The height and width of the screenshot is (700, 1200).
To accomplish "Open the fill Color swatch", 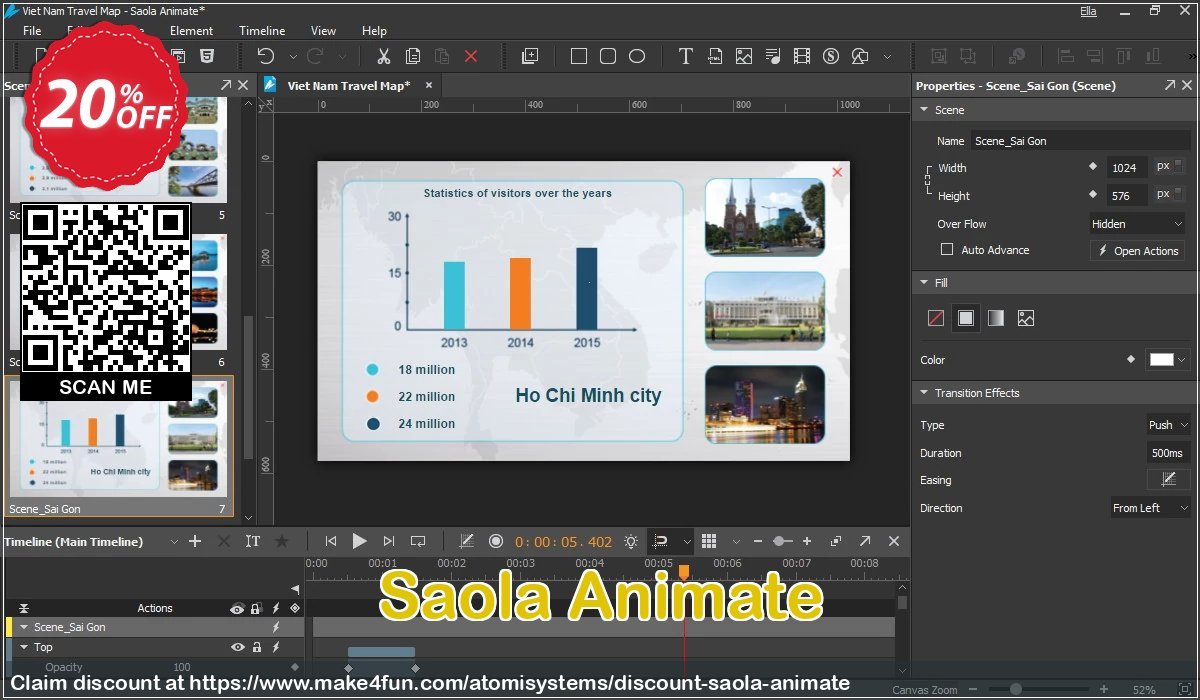I will pyautogui.click(x=1168, y=360).
